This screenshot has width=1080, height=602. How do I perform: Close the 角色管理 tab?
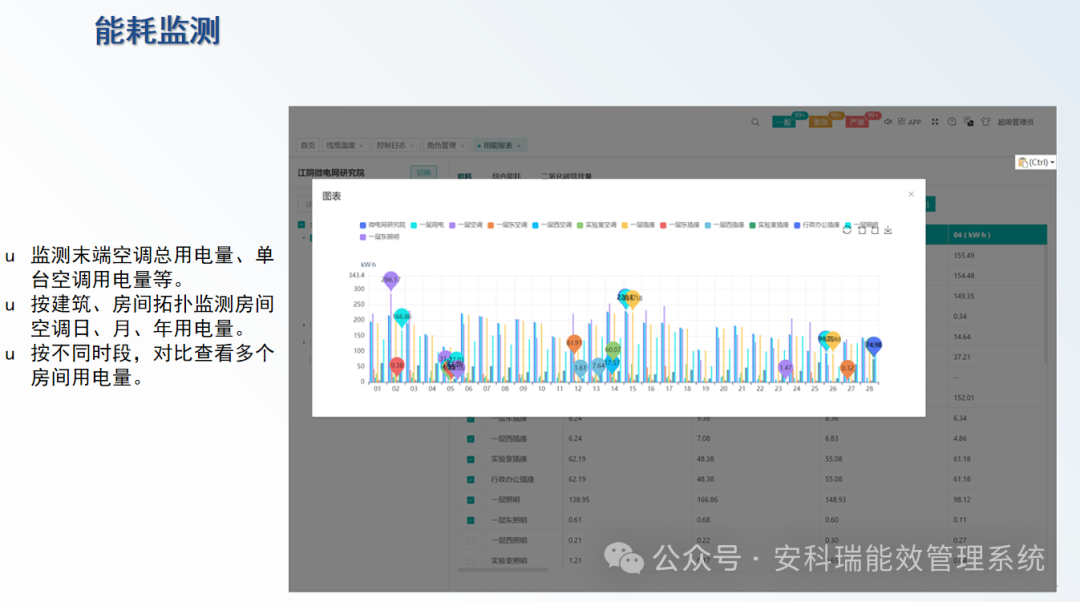click(462, 145)
